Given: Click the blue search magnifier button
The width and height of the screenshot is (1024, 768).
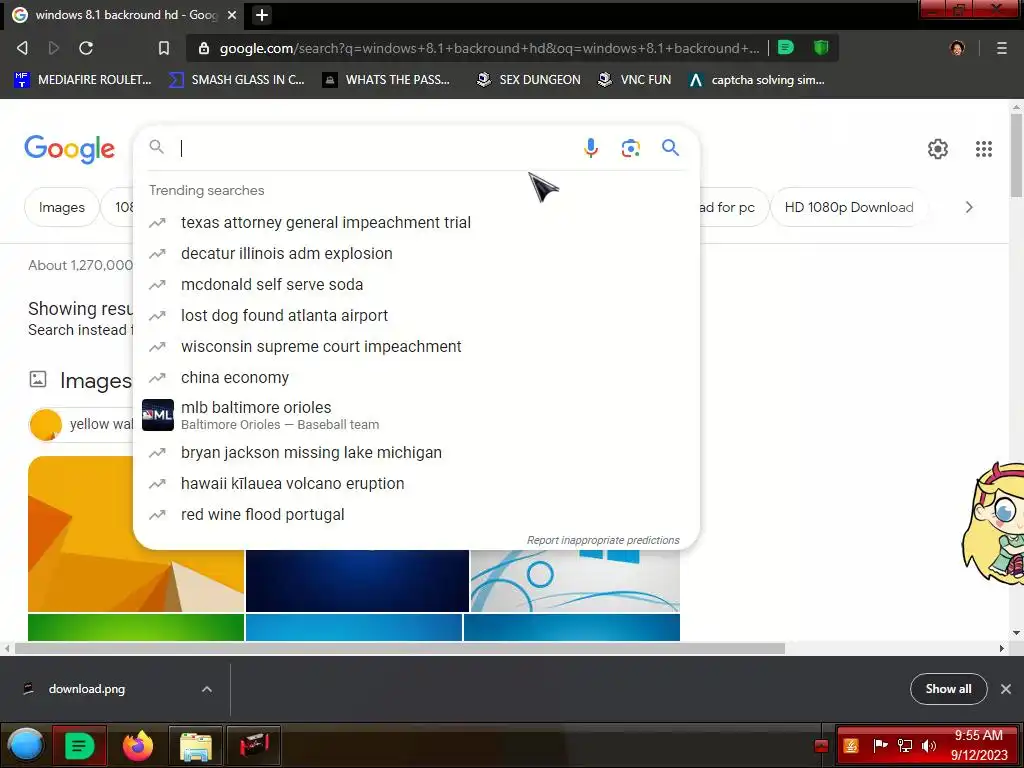Looking at the screenshot, I should click(x=670, y=148).
